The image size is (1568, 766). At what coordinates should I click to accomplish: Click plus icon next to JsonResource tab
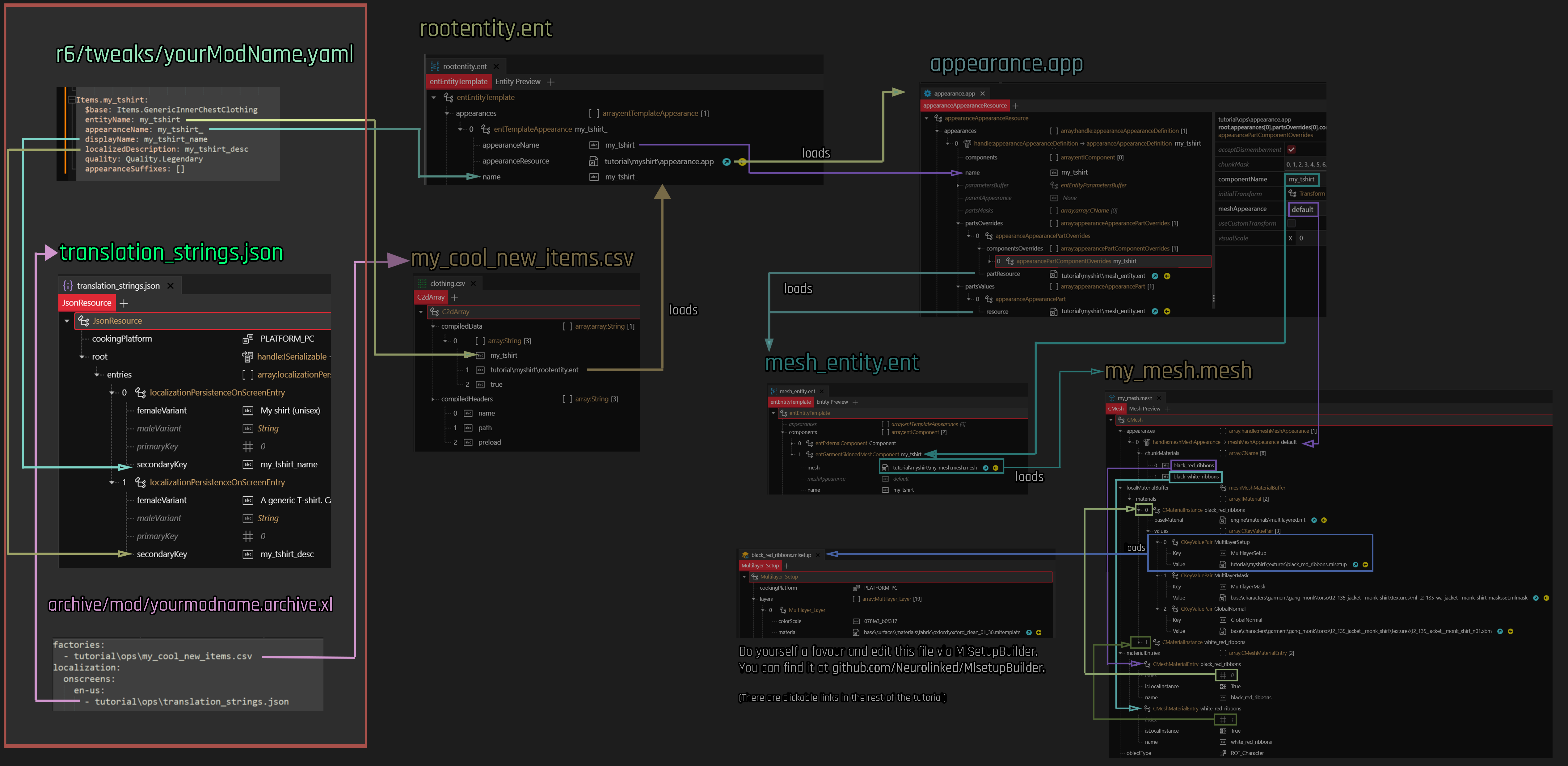point(124,303)
